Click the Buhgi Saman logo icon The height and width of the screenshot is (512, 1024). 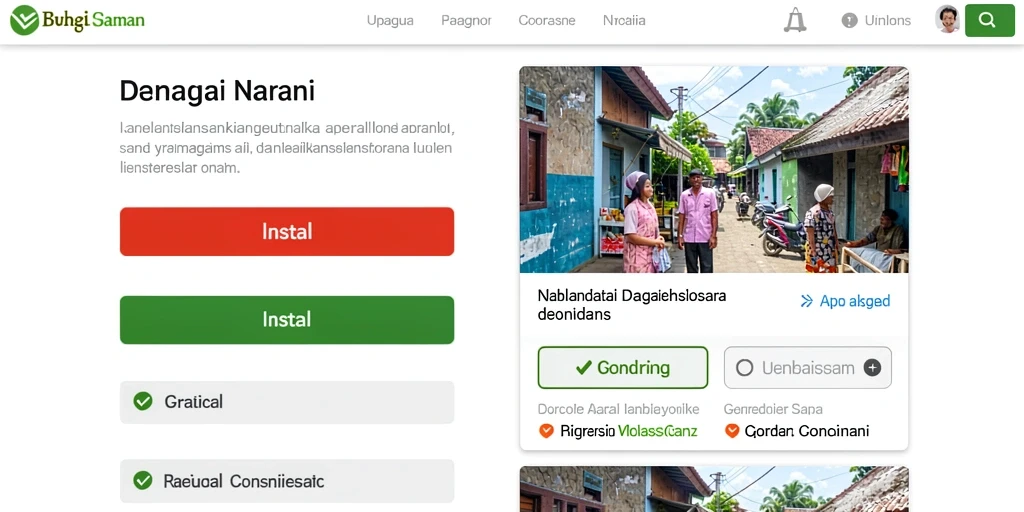click(x=24, y=20)
